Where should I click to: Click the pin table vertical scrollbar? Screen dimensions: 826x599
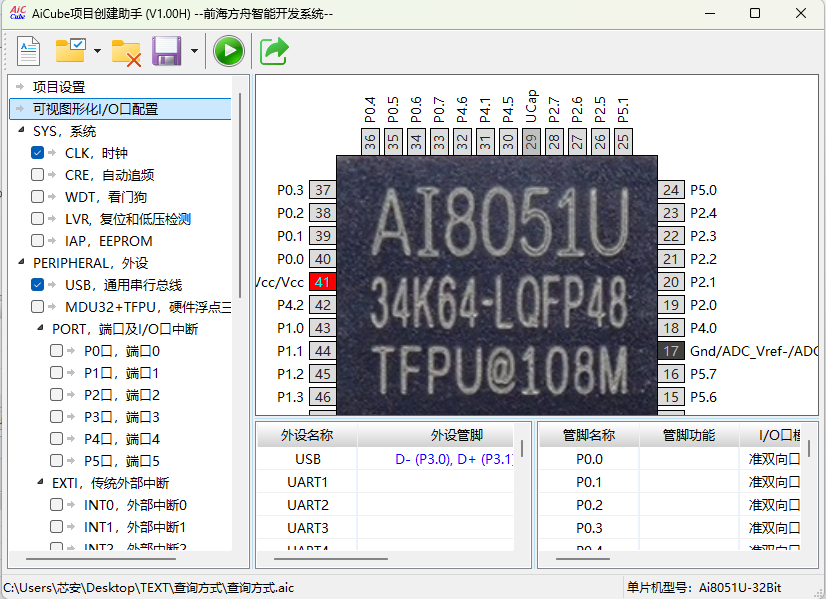click(x=809, y=448)
